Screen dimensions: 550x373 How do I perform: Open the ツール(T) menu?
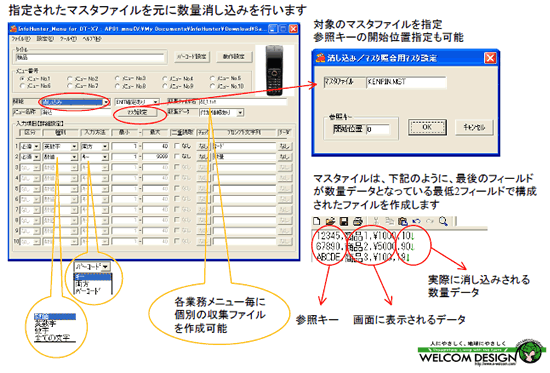click(x=68, y=39)
